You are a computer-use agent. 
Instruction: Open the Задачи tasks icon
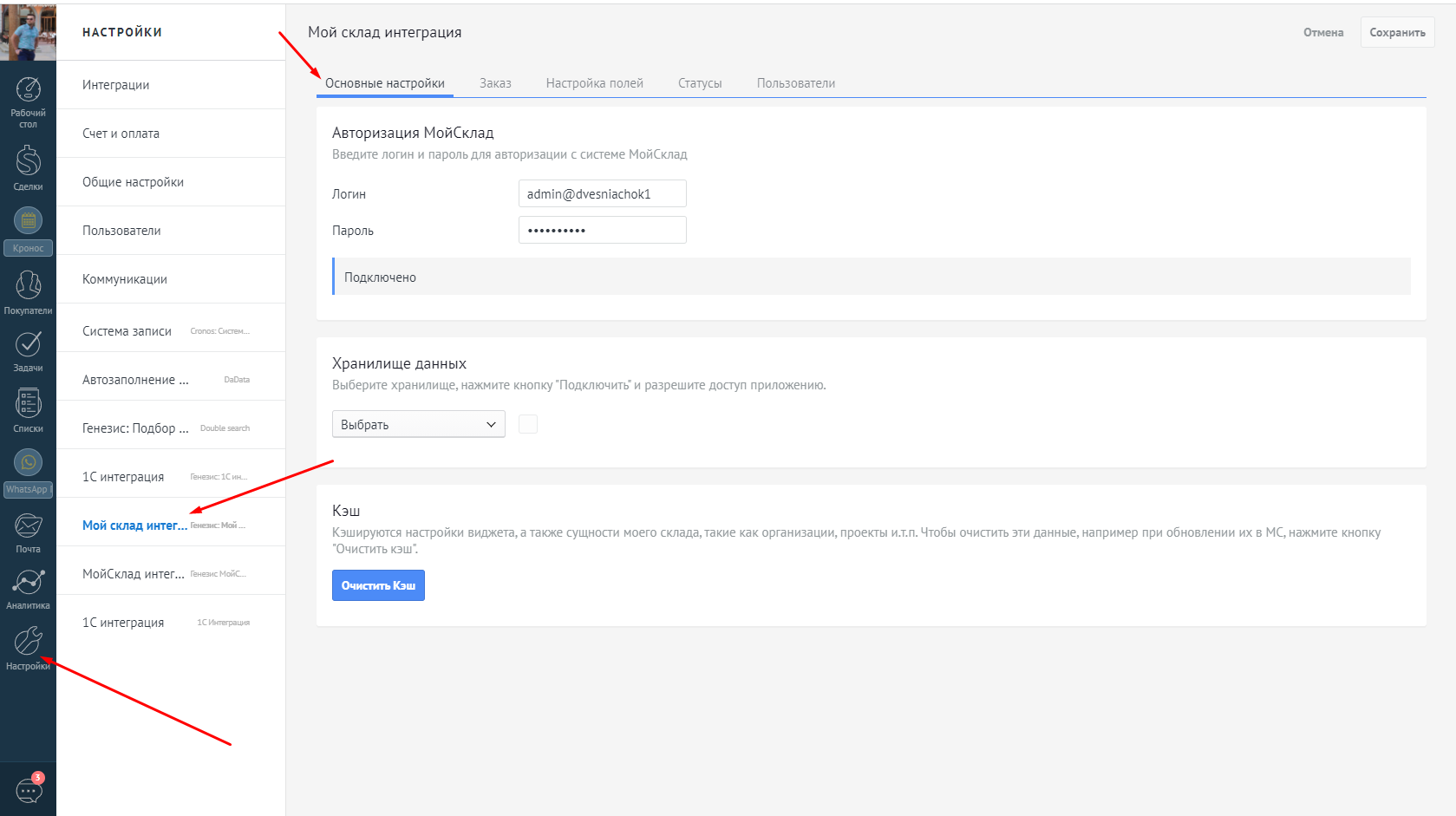coord(28,345)
